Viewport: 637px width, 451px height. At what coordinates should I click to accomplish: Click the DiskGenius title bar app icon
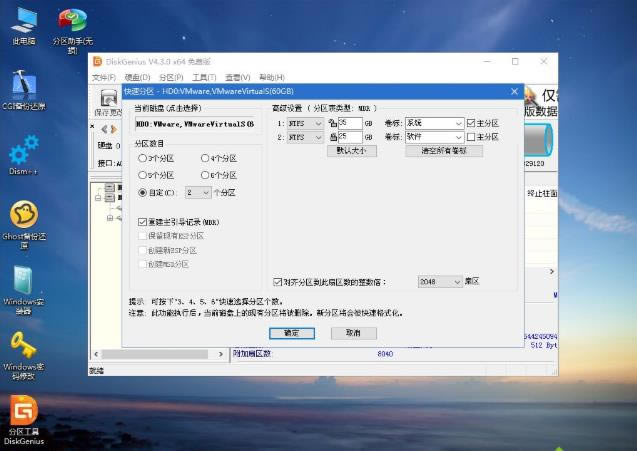pyautogui.click(x=98, y=61)
